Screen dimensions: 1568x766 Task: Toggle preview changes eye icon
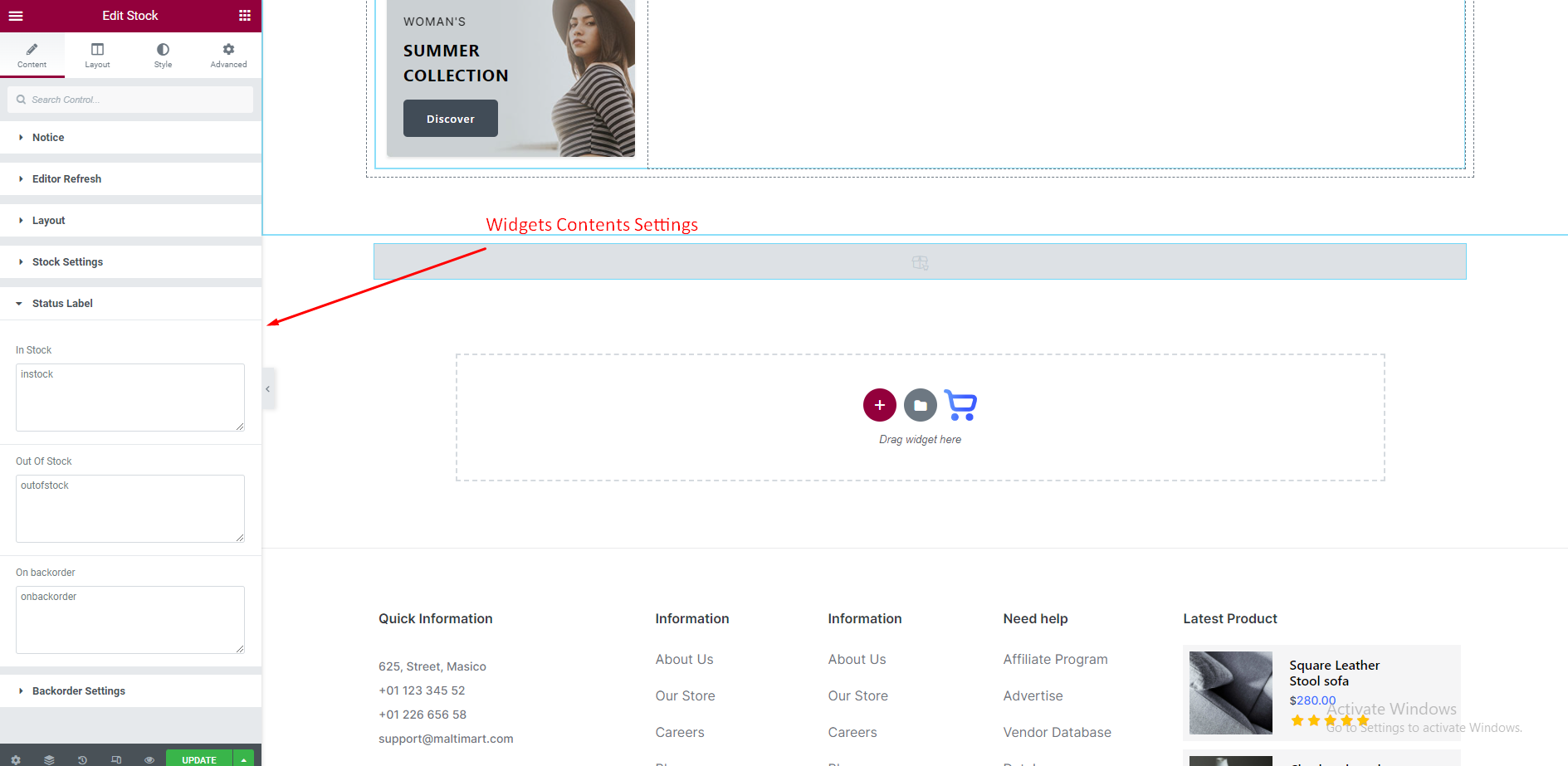point(149,759)
